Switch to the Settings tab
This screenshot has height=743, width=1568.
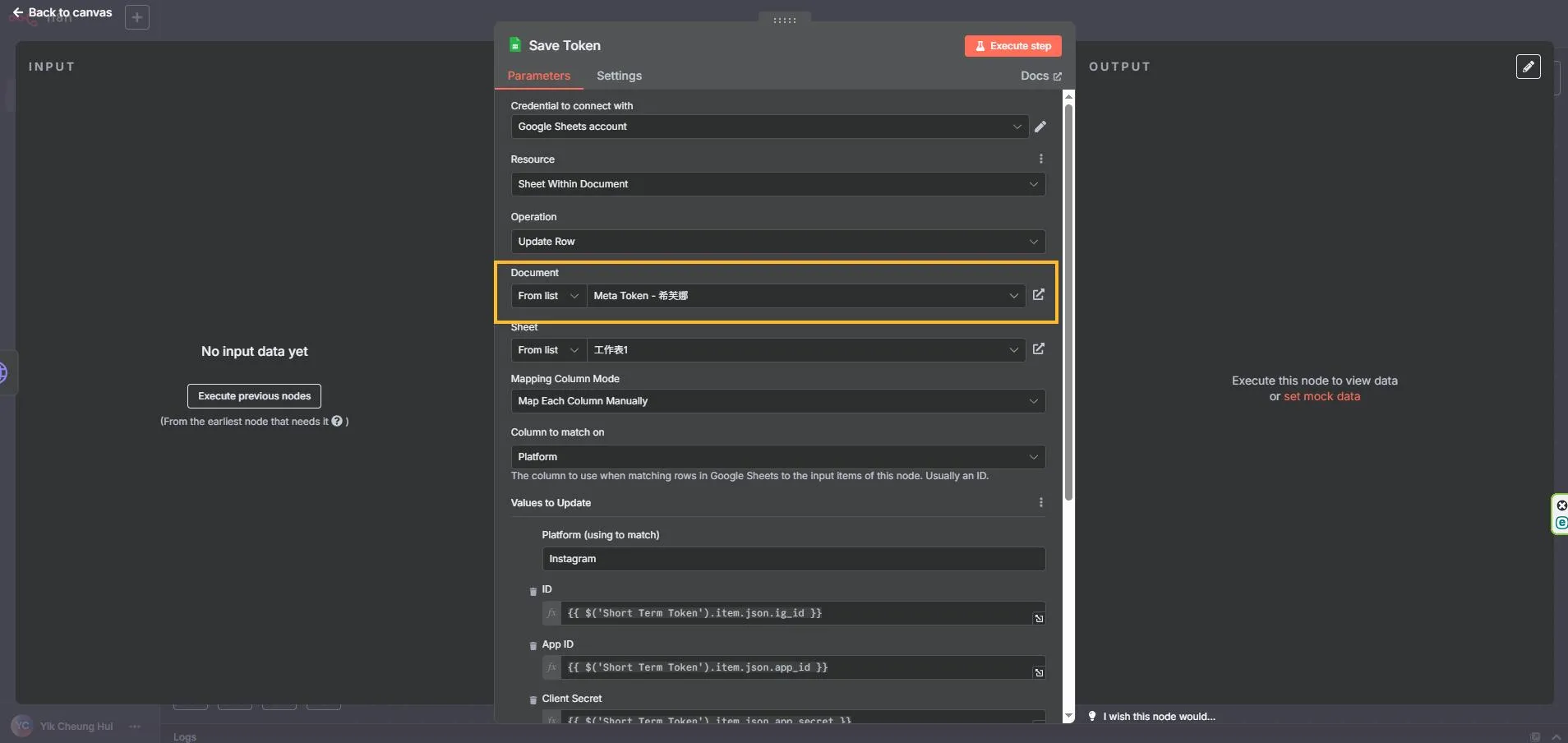[x=619, y=76]
